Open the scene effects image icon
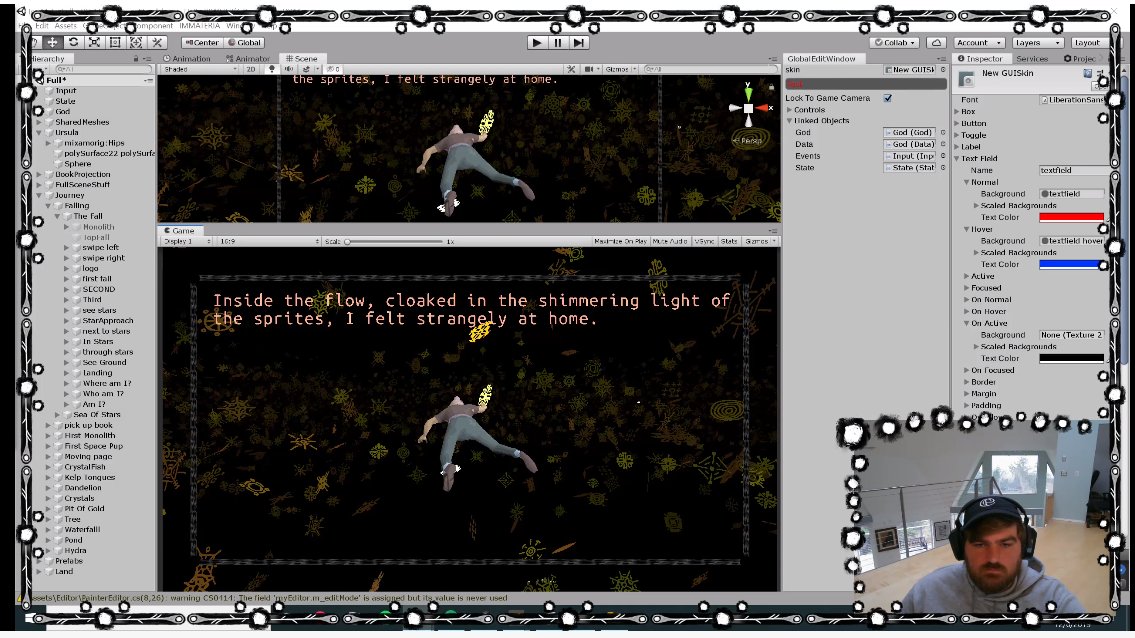 308,70
